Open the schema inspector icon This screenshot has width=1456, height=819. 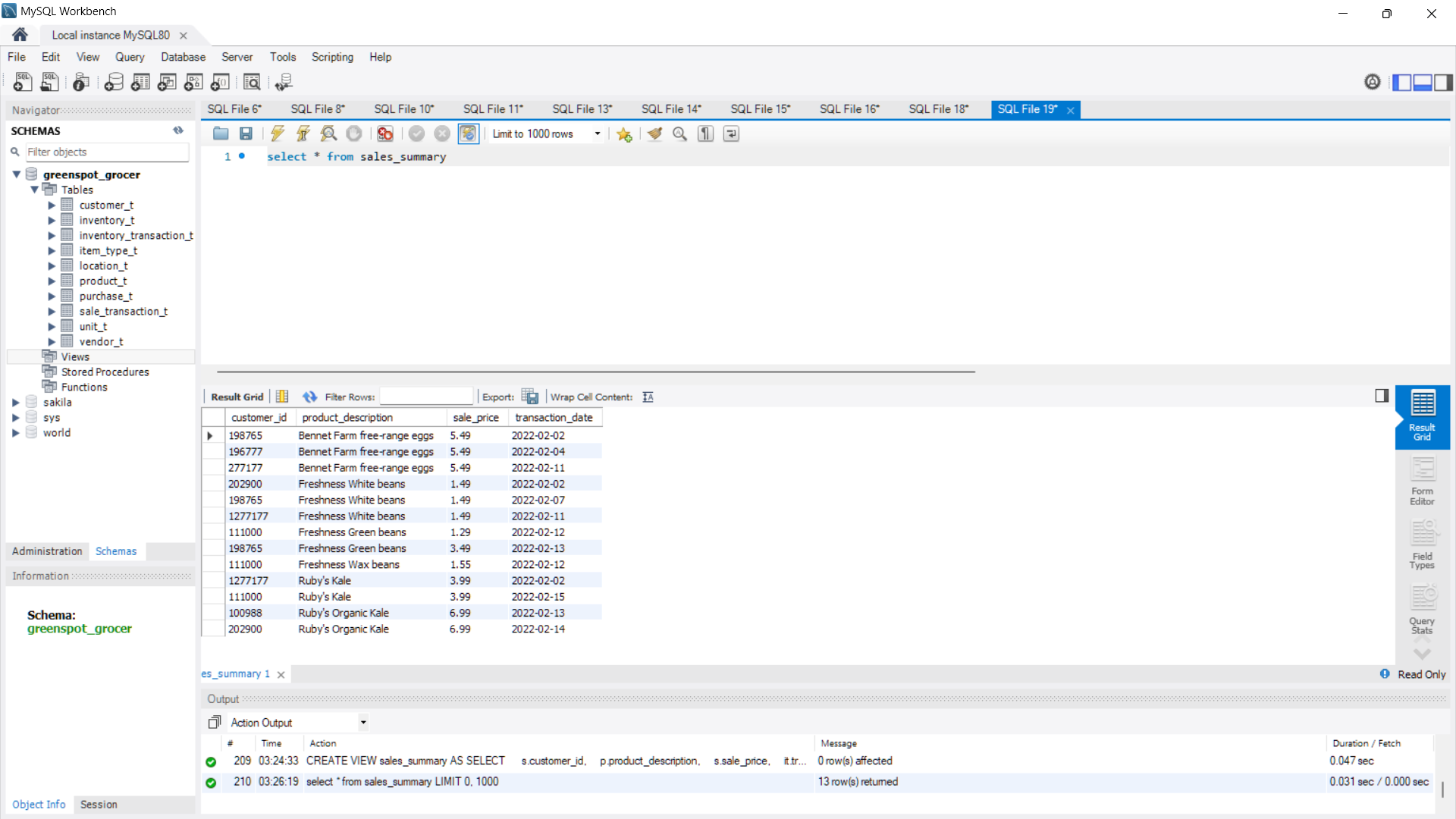pyautogui.click(x=81, y=82)
